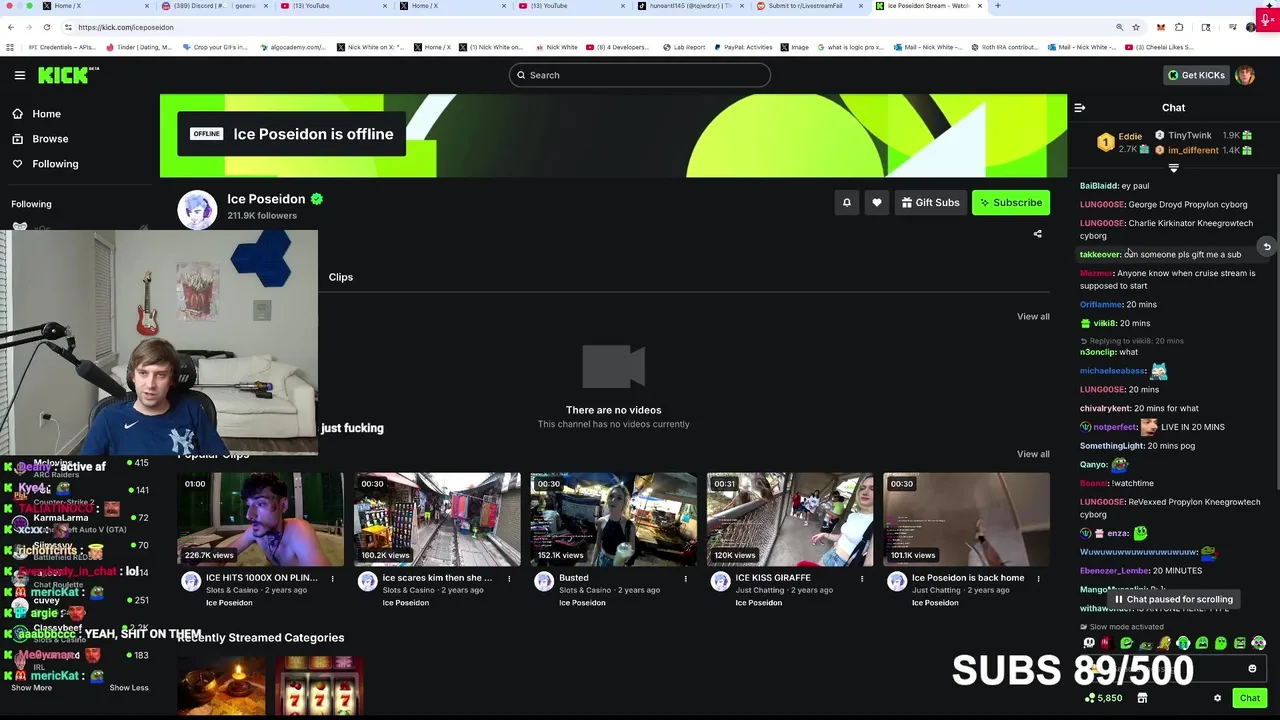Click the address bar URL
This screenshot has width=1280, height=720.
125,27
